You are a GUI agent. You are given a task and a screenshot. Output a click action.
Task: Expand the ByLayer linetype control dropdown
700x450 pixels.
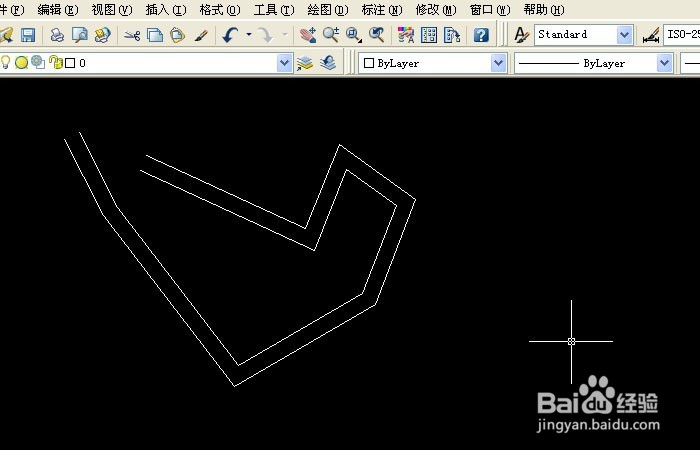click(665, 63)
